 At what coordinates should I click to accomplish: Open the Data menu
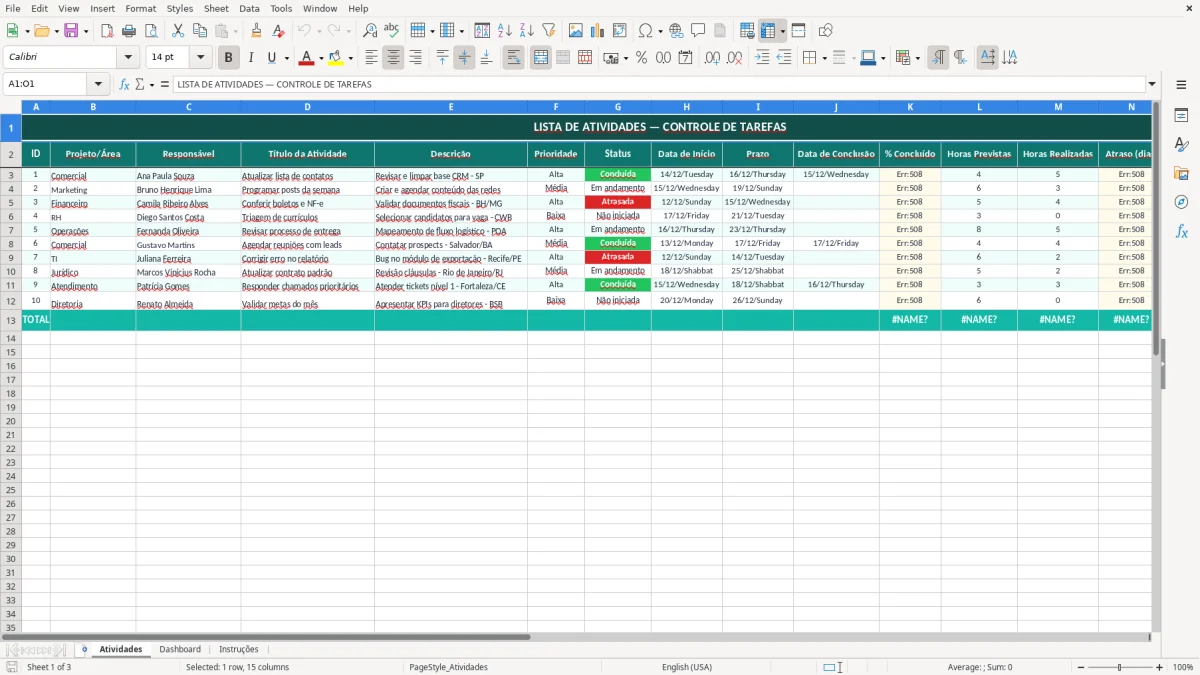coord(249,8)
